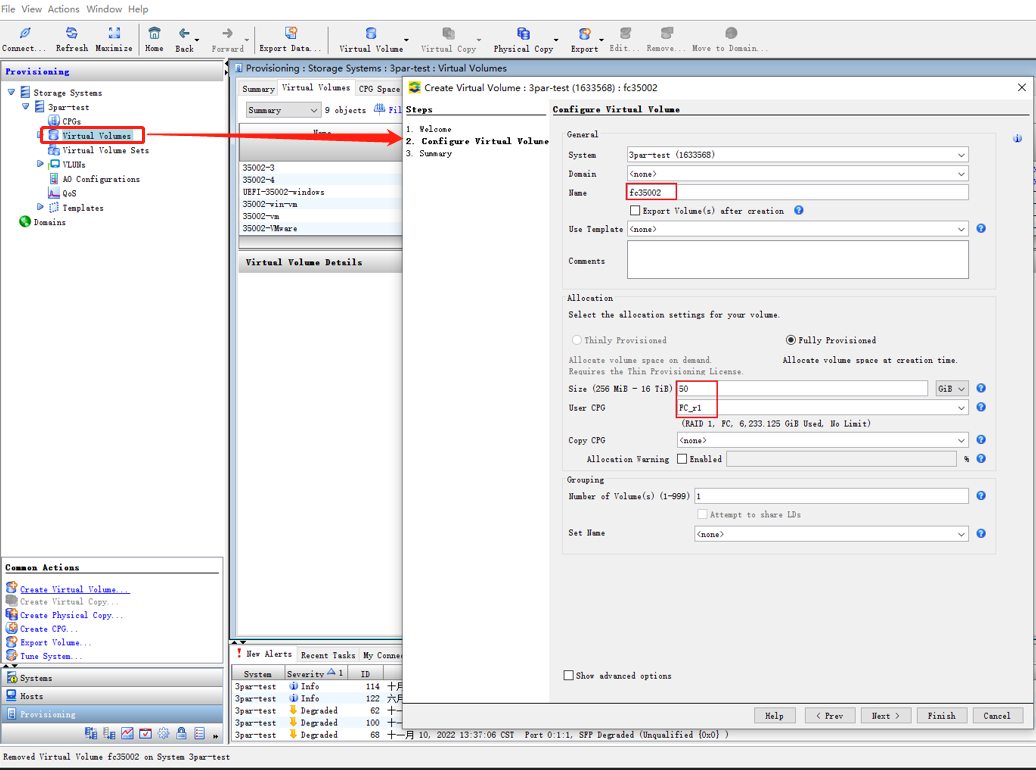Click the Number of Volume(s) input field
Image resolution: width=1036 pixels, height=770 pixels.
point(831,496)
